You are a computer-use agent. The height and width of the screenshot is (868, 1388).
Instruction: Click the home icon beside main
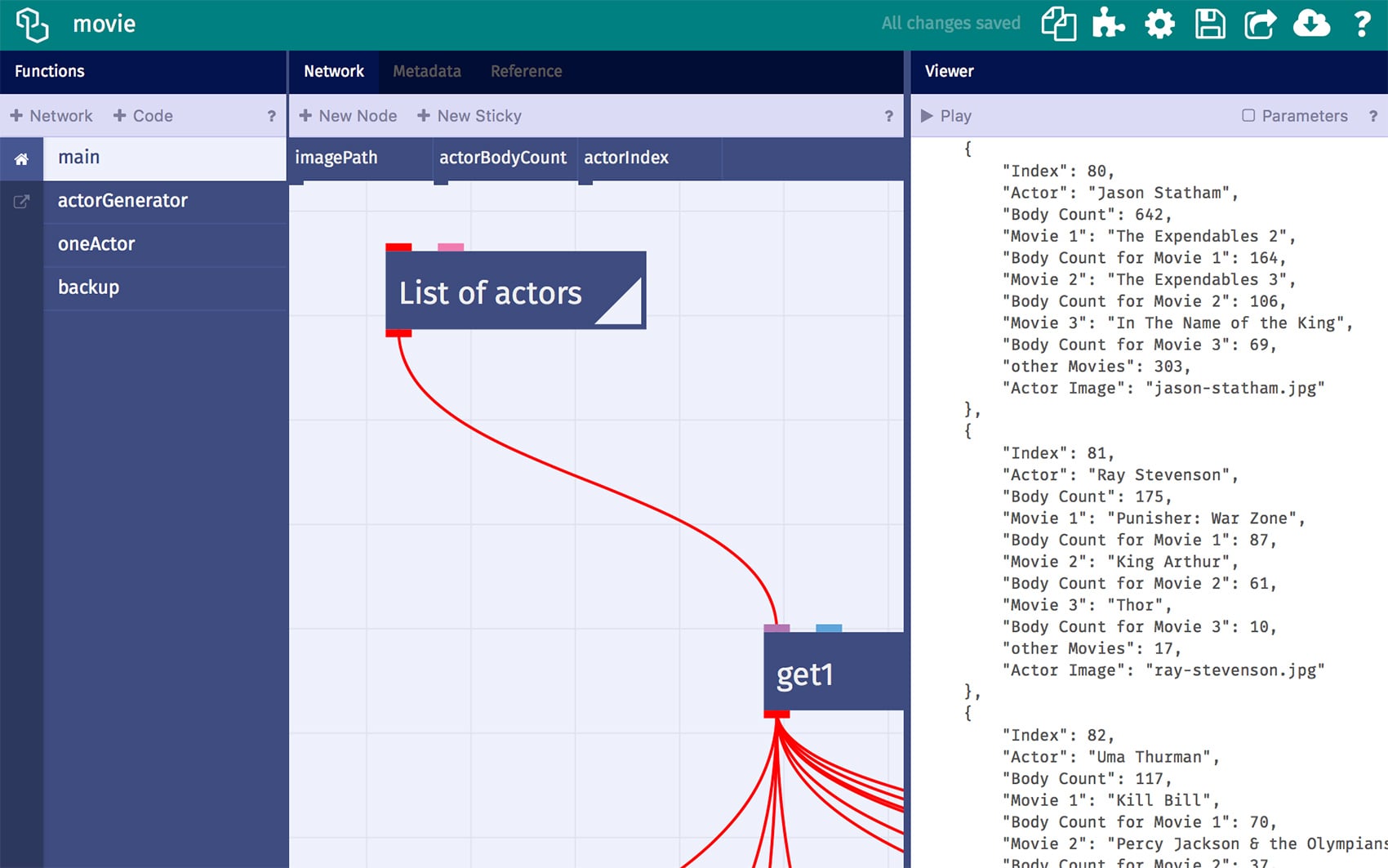pos(21,159)
